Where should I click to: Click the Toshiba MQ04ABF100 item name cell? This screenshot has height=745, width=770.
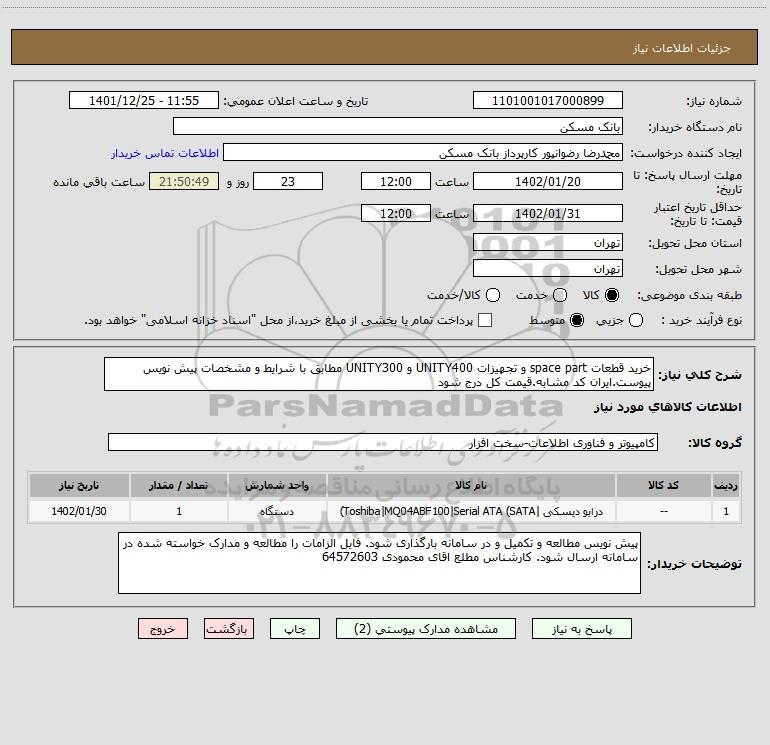pyautogui.click(x=471, y=511)
